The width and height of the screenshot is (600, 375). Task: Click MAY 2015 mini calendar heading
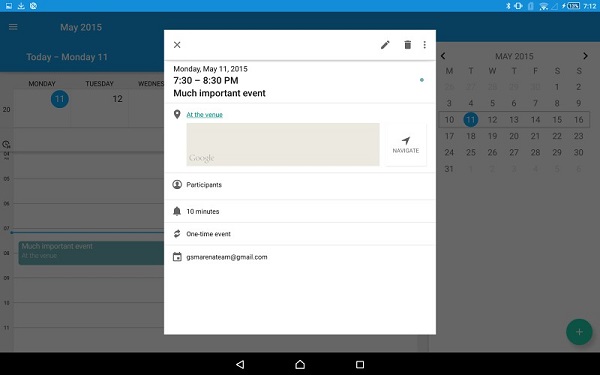(x=514, y=56)
